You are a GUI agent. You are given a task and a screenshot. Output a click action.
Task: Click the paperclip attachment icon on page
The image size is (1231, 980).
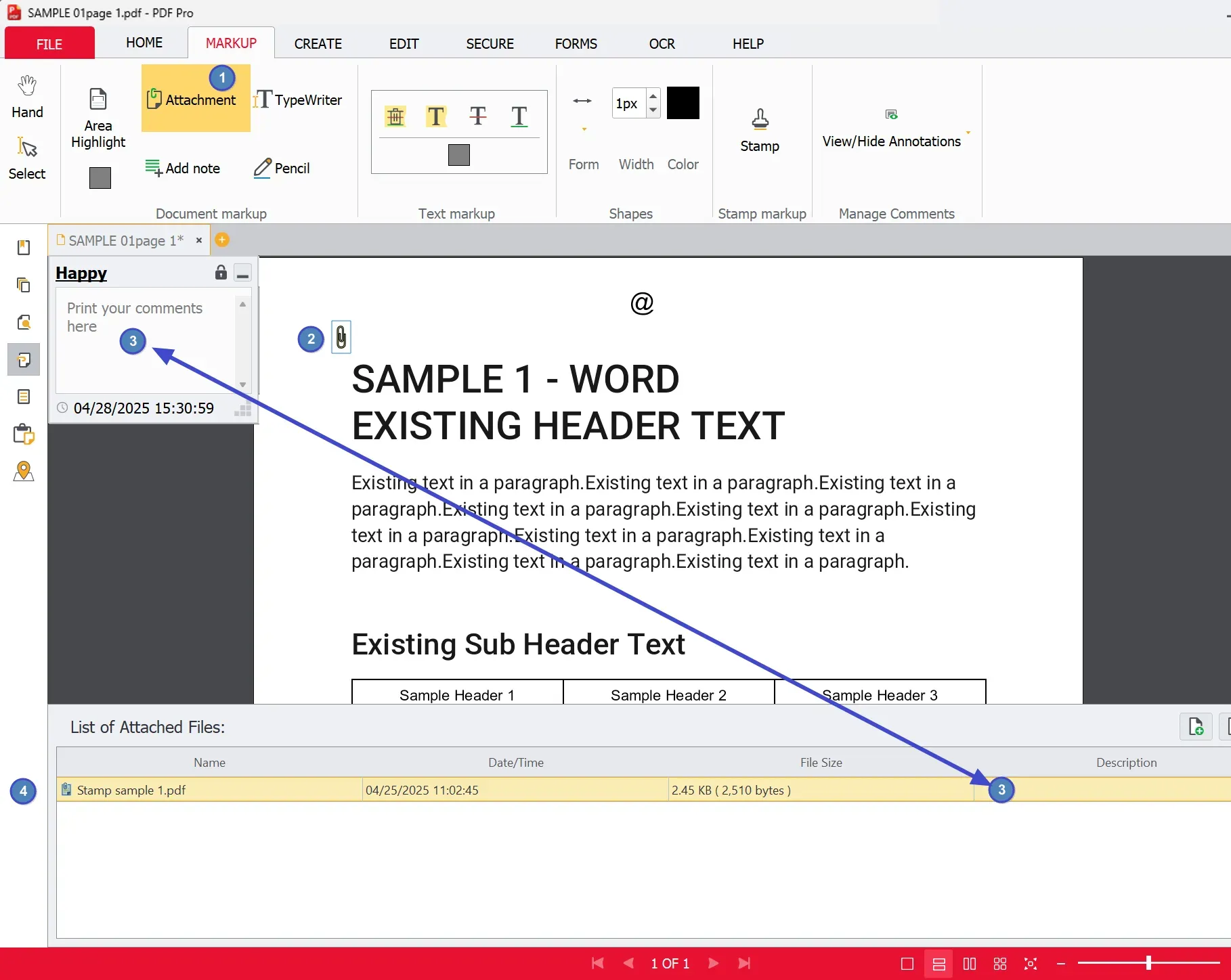[x=341, y=337]
